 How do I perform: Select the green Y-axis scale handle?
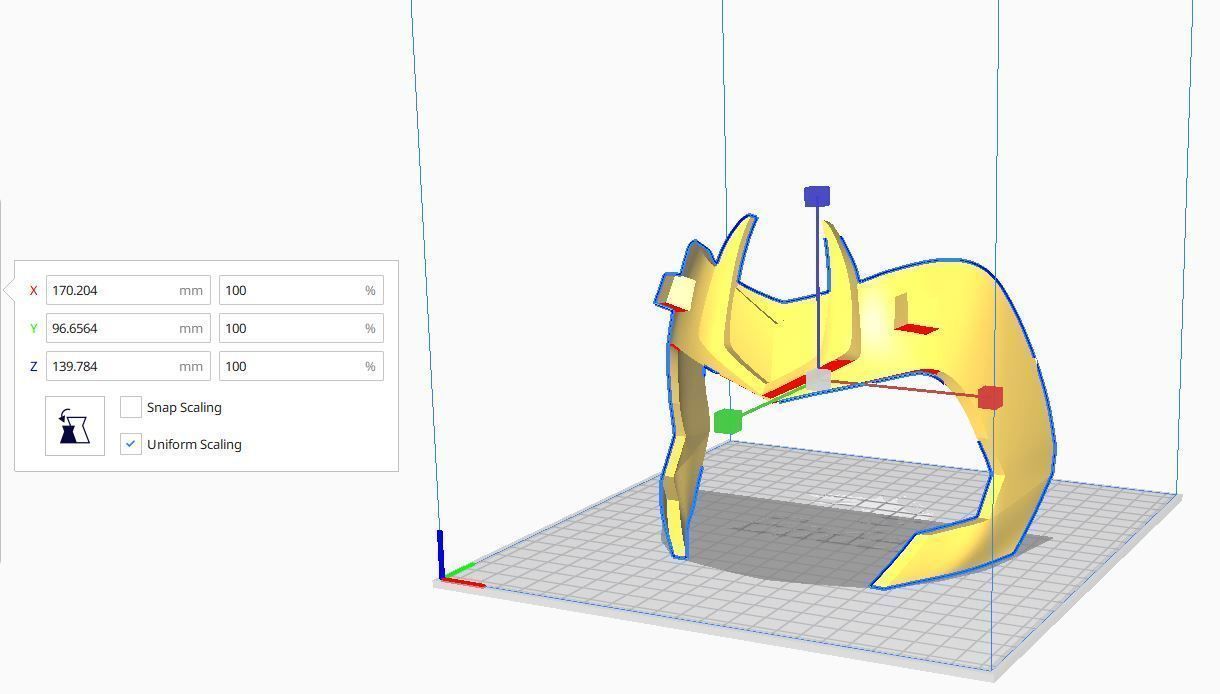click(728, 421)
